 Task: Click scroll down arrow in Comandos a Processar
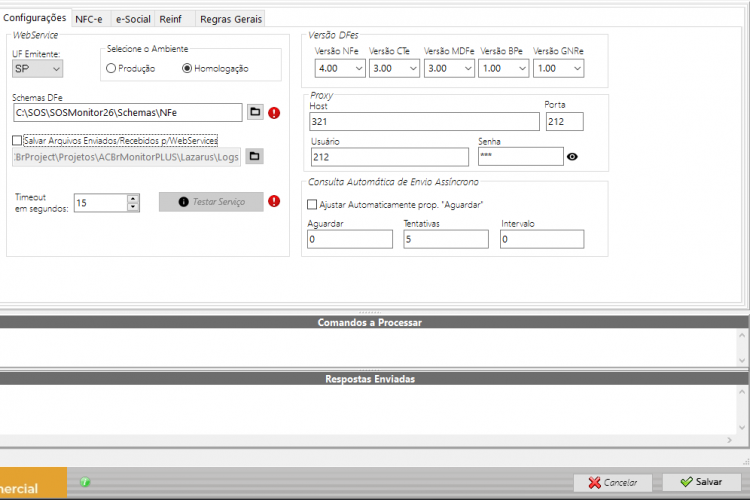(x=742, y=360)
